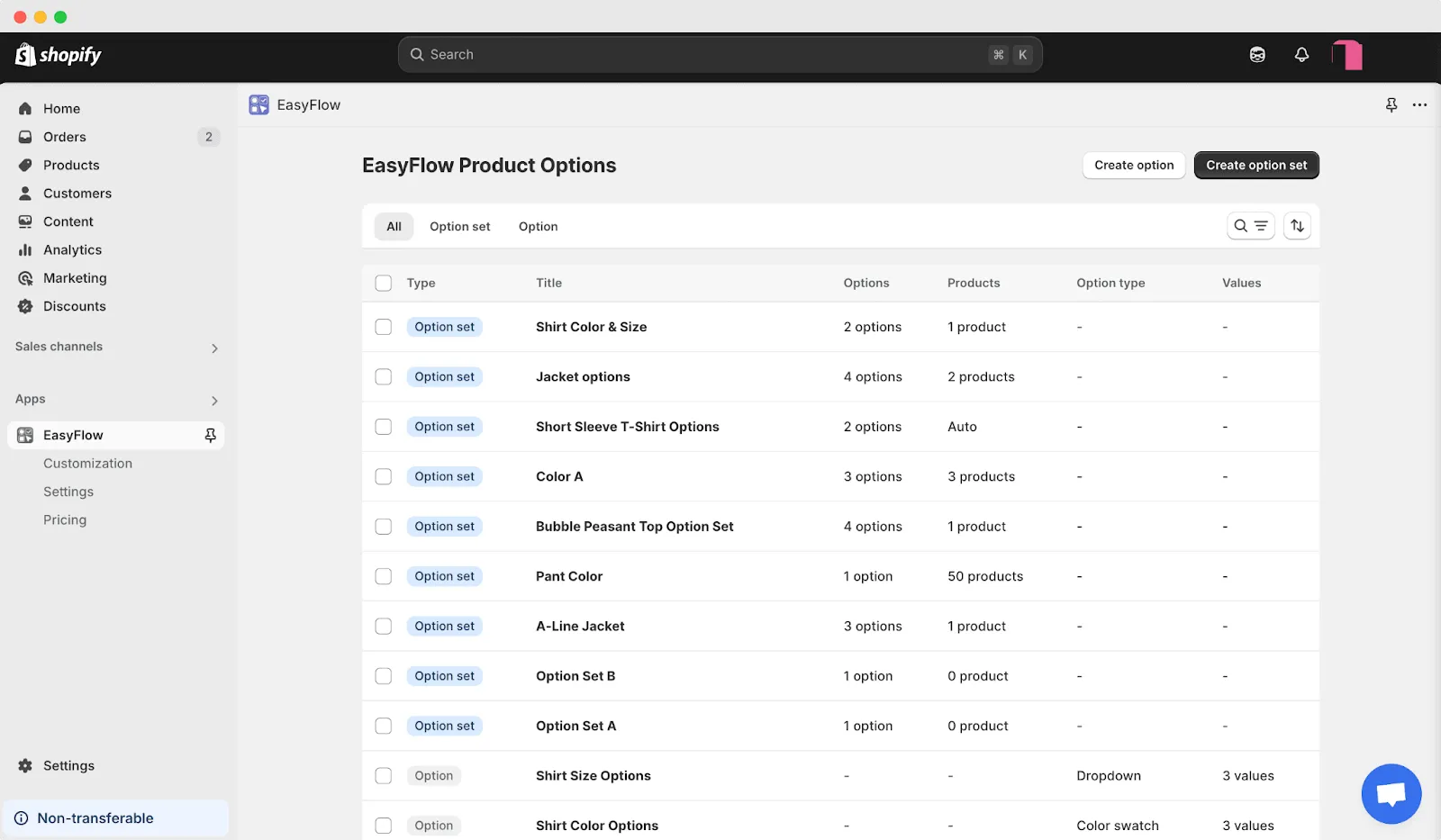Screen dimensions: 1441x840
Task: Check the Option Set A row checkbox
Action: (384, 726)
